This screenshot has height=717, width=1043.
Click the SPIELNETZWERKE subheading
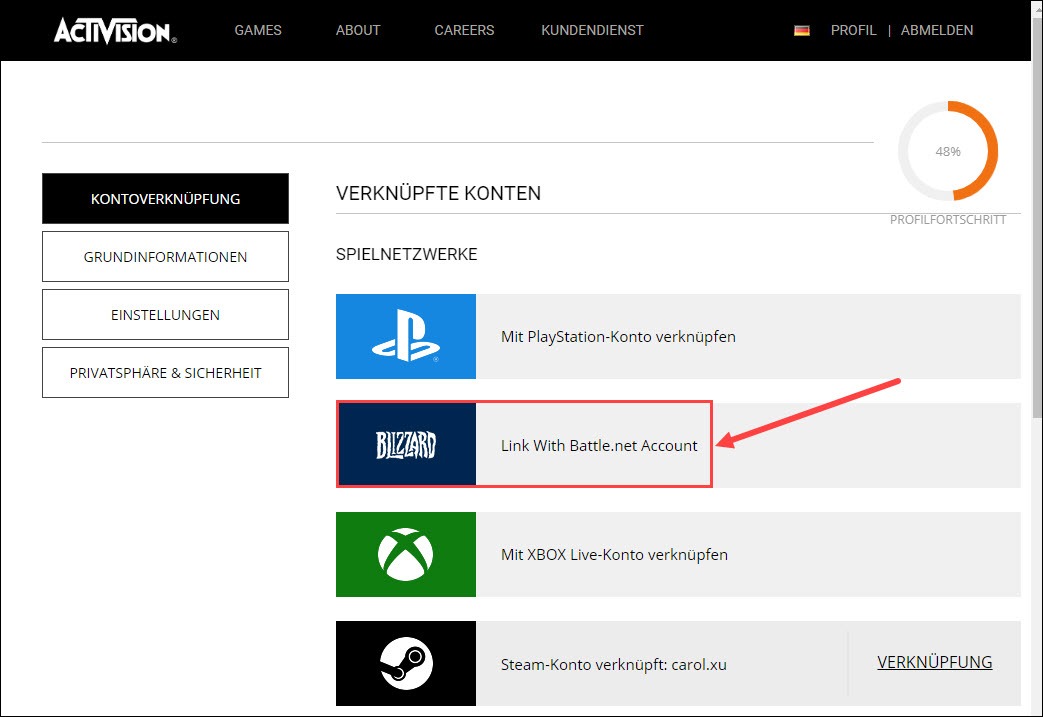pyautogui.click(x=406, y=254)
